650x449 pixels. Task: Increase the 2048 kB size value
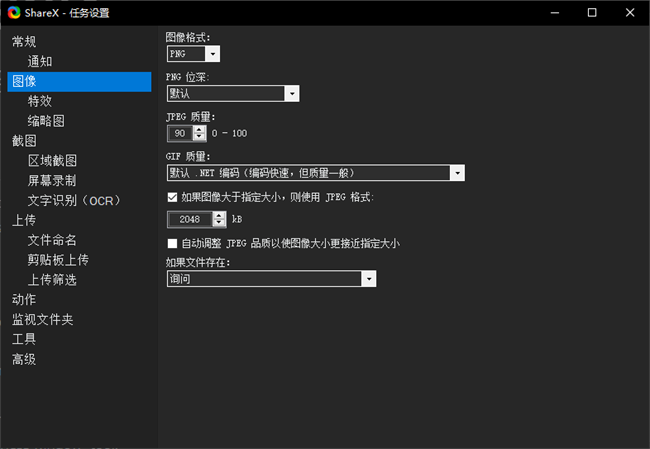[219, 214]
